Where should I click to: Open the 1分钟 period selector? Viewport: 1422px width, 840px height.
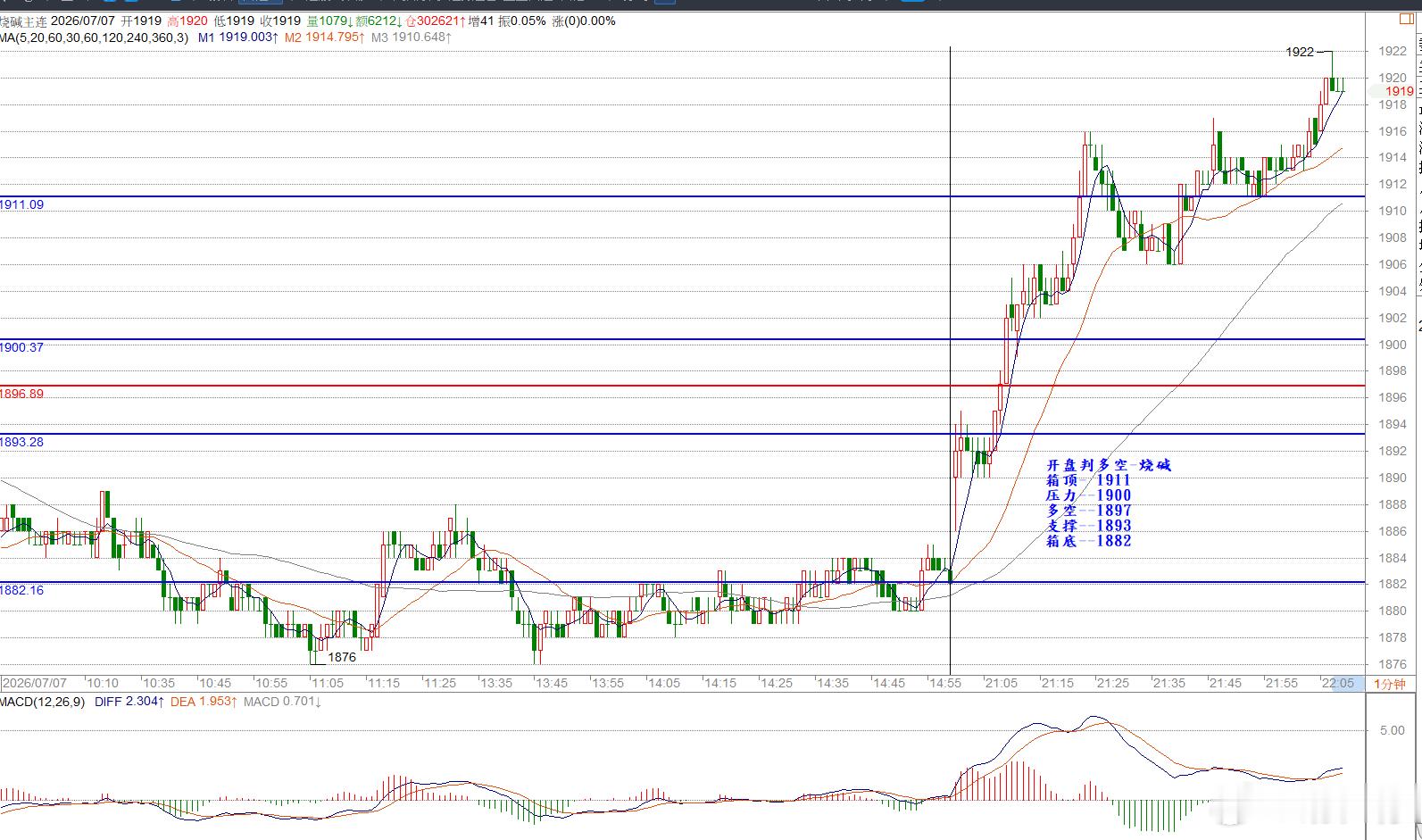click(1389, 684)
